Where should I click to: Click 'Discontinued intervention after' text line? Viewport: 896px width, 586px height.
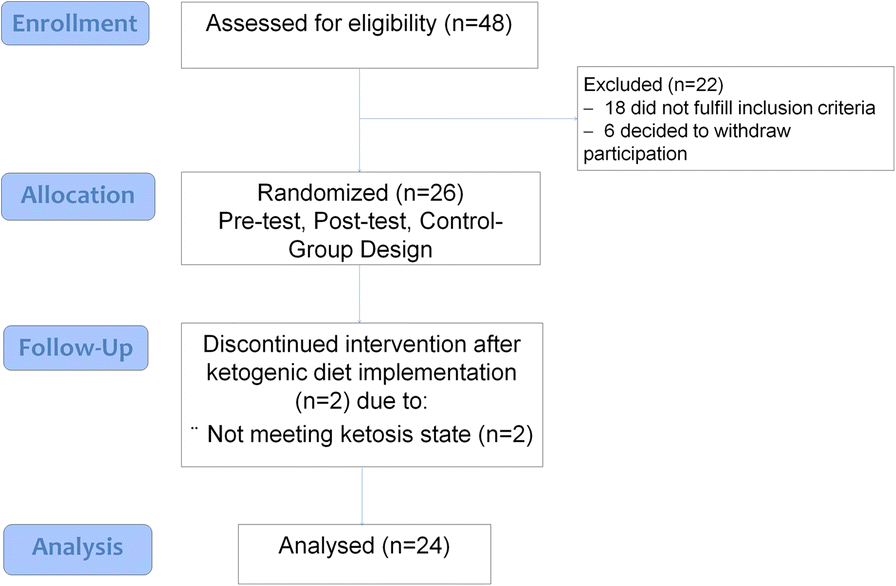(x=361, y=346)
